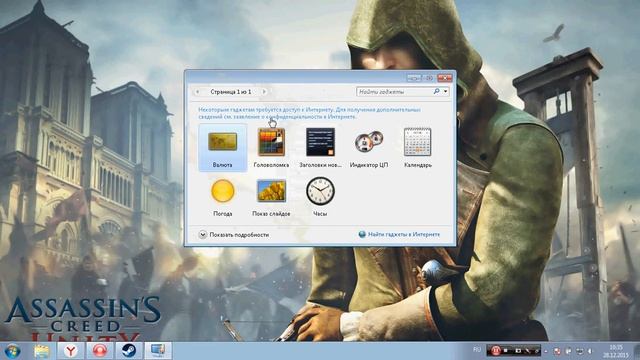Close the gadget gallery window
Image resolution: width=640 pixels, height=360 pixels.
coord(444,78)
